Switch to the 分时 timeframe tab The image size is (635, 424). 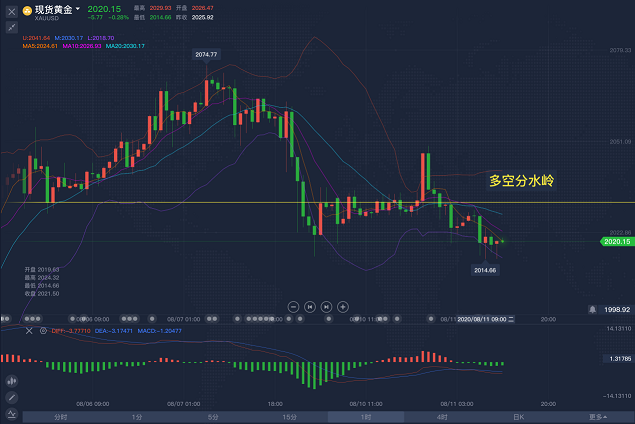pos(59,416)
